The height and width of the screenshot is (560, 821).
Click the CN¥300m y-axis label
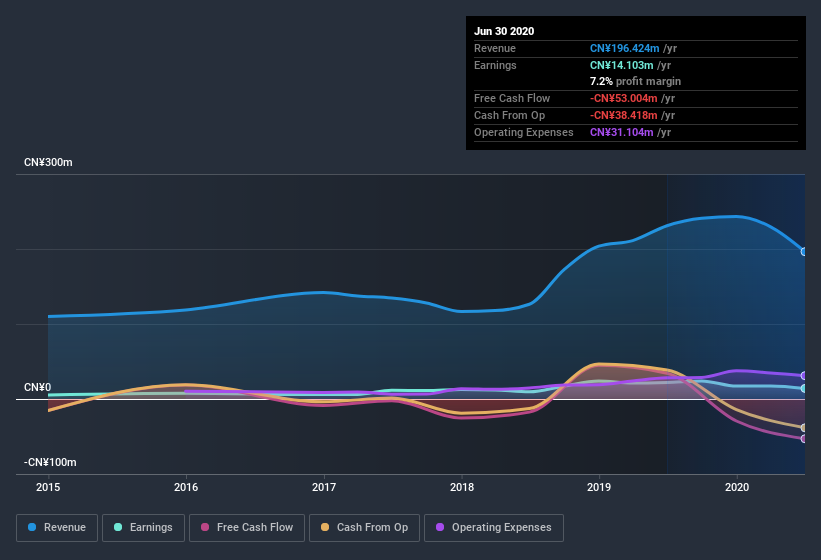[x=48, y=162]
